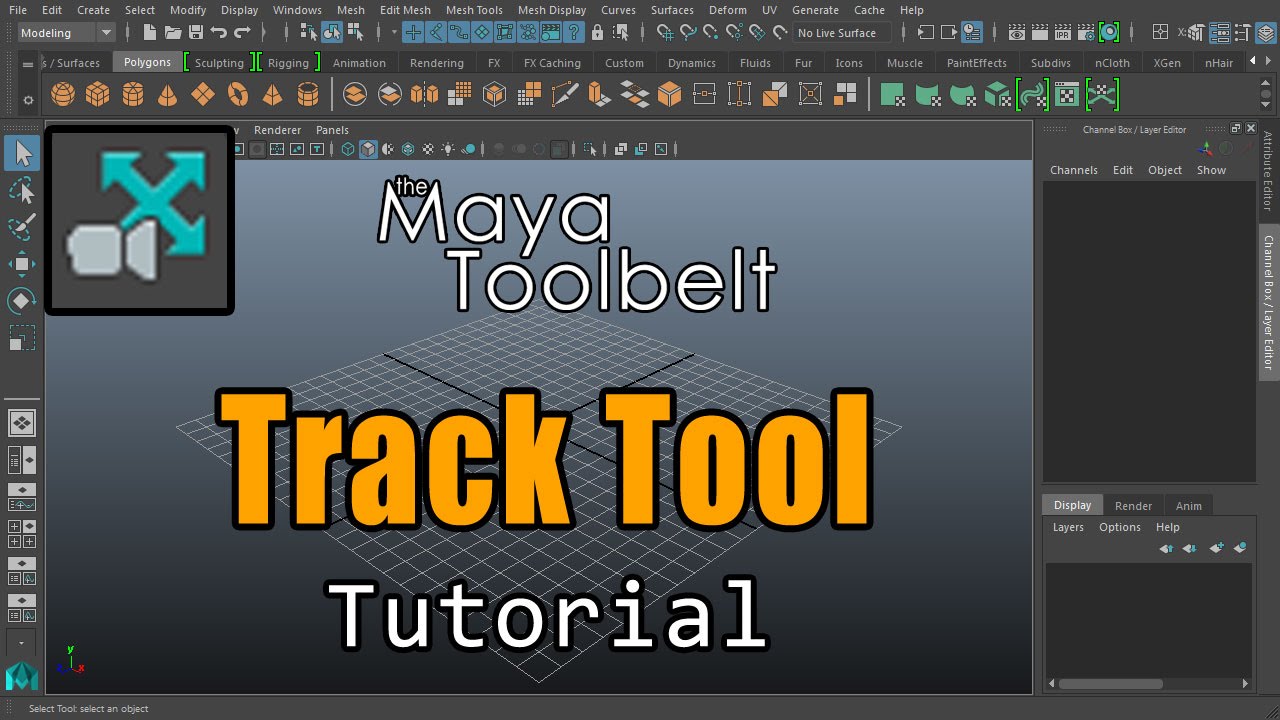Click the Single Perspective view layout button
The width and height of the screenshot is (1280, 720).
coord(22,422)
